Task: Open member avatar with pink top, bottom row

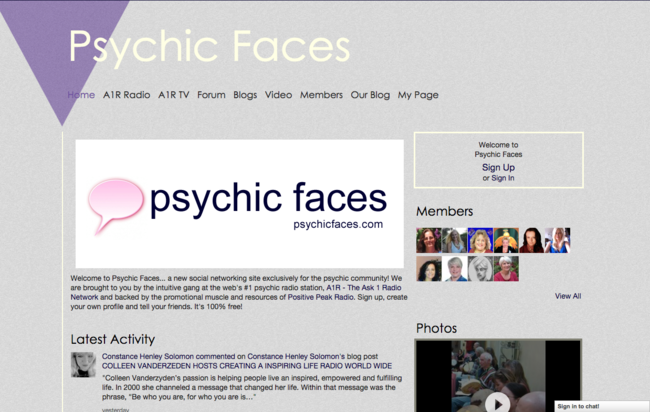Action: (506, 269)
